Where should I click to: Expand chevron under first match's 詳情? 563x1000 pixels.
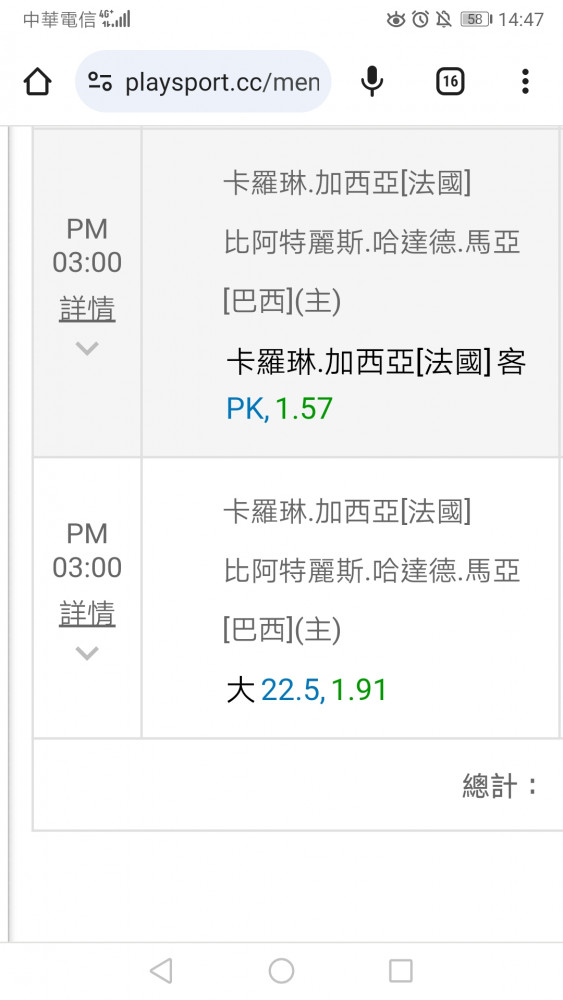(x=87, y=348)
